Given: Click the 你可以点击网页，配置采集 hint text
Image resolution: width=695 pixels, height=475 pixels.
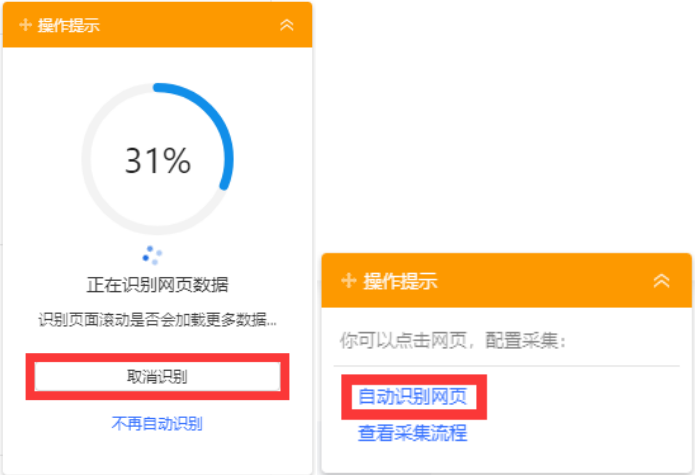Looking at the screenshot, I should [453, 340].
